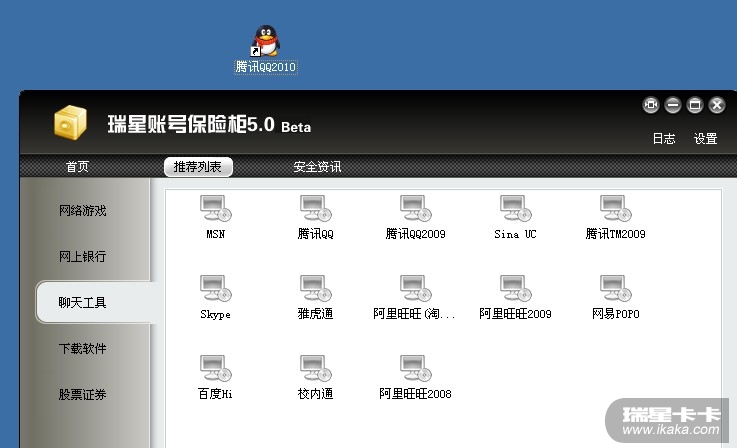Click the yellow safe logo icon
The image size is (737, 448).
(x=71, y=123)
